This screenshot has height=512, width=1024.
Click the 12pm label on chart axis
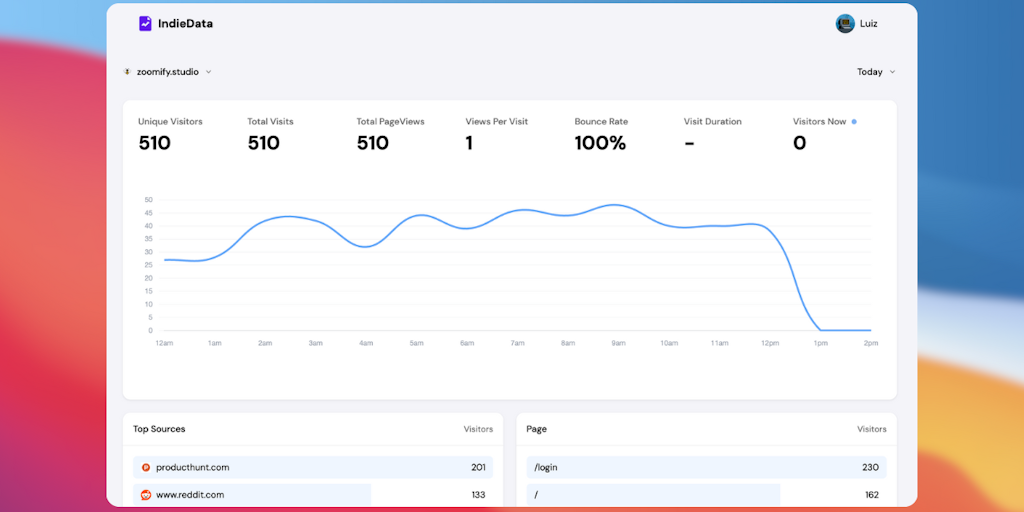point(770,344)
